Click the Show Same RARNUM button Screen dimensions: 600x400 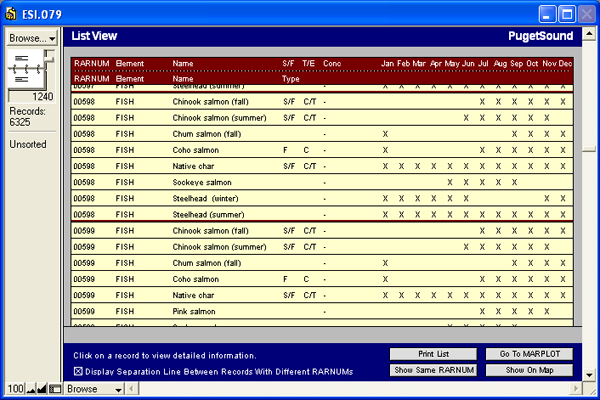click(433, 370)
